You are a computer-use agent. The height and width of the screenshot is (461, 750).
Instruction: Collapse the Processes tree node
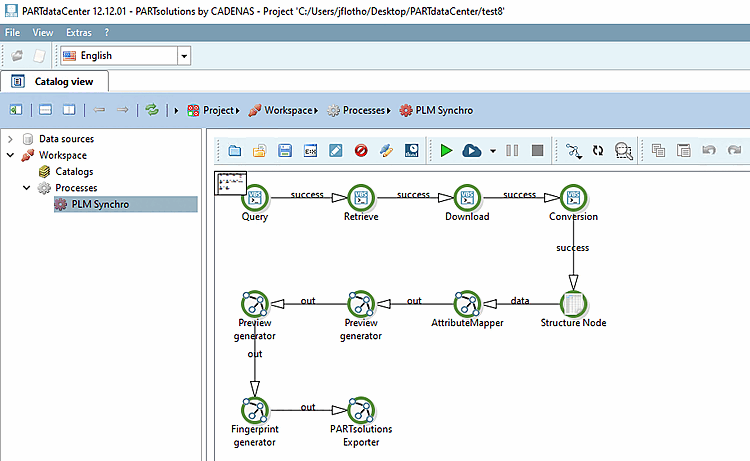point(27,188)
